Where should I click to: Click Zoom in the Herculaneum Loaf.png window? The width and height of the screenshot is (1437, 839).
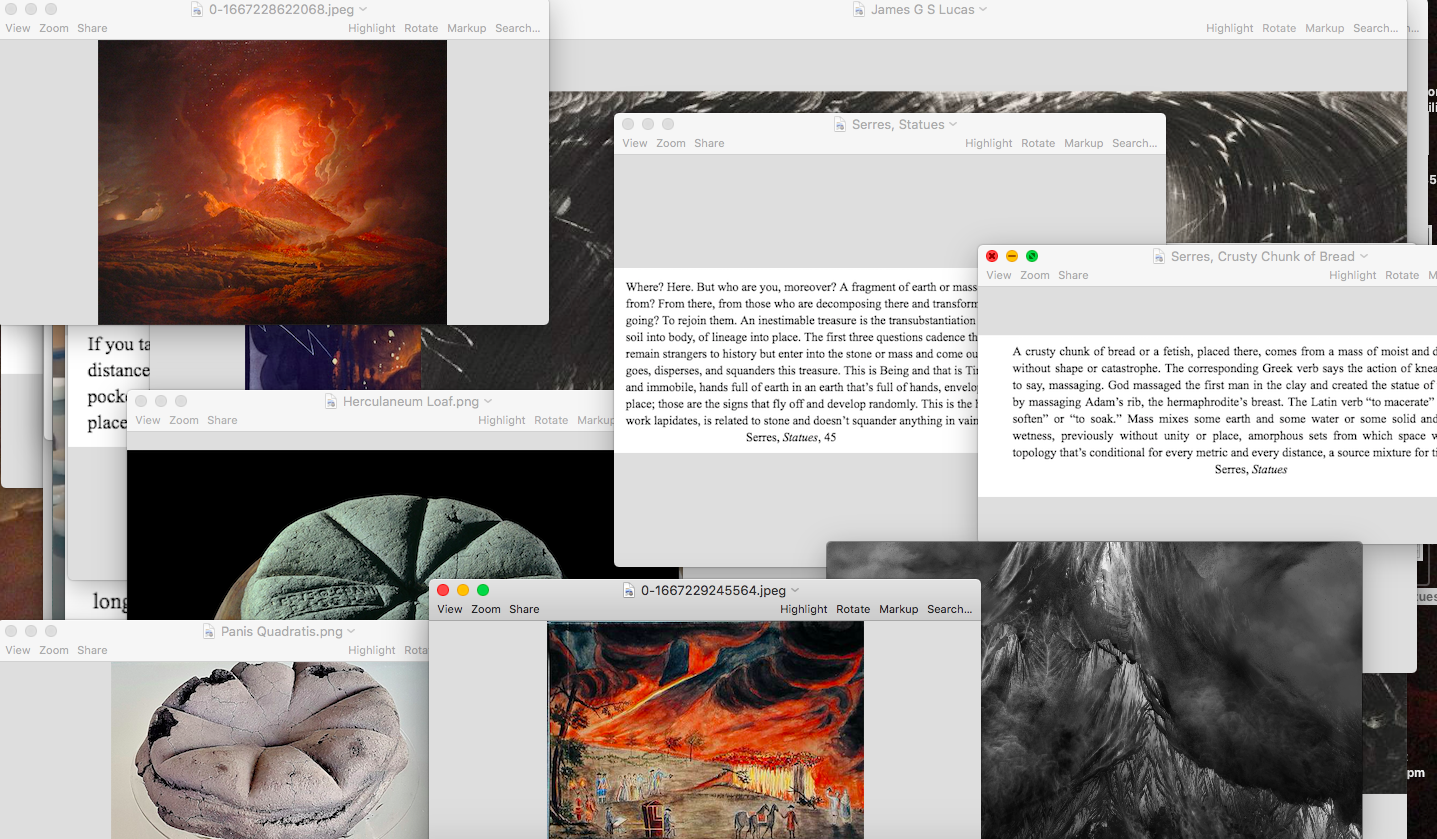point(184,420)
